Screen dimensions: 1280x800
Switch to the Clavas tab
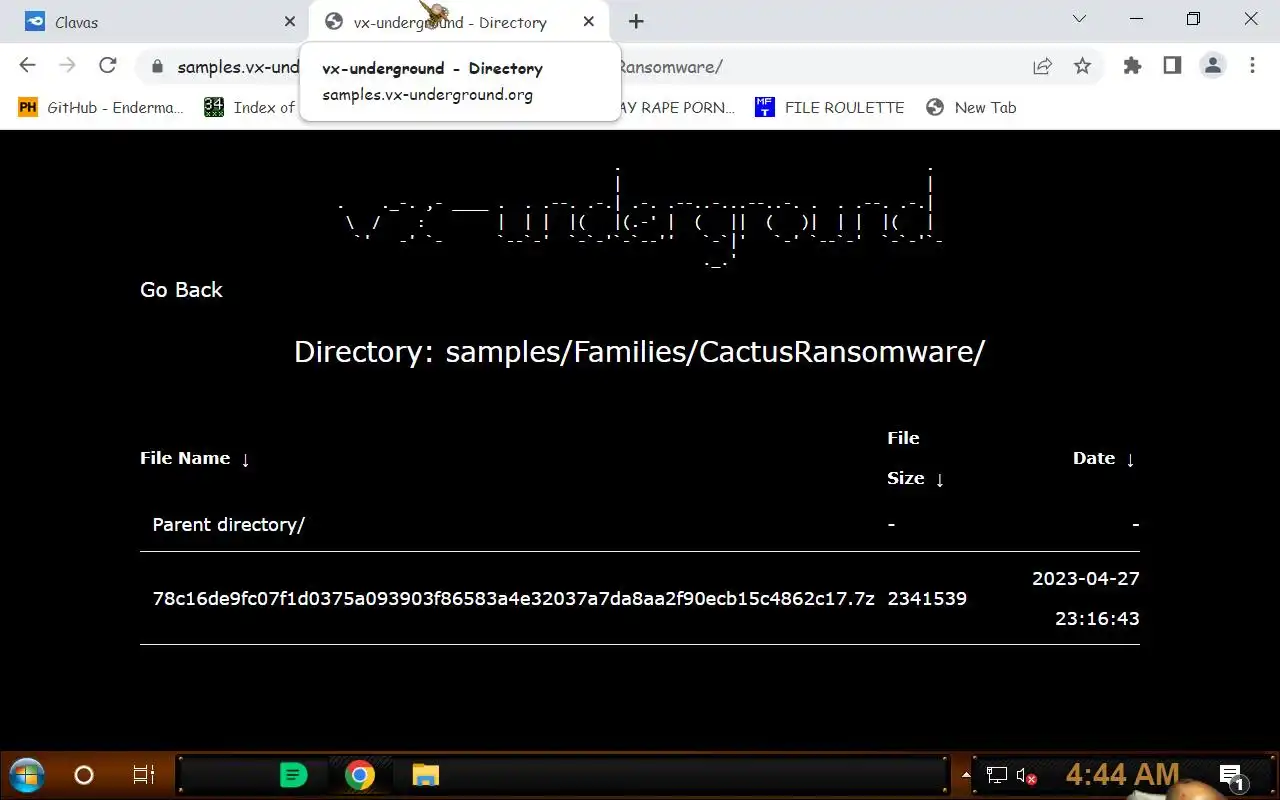(x=160, y=21)
